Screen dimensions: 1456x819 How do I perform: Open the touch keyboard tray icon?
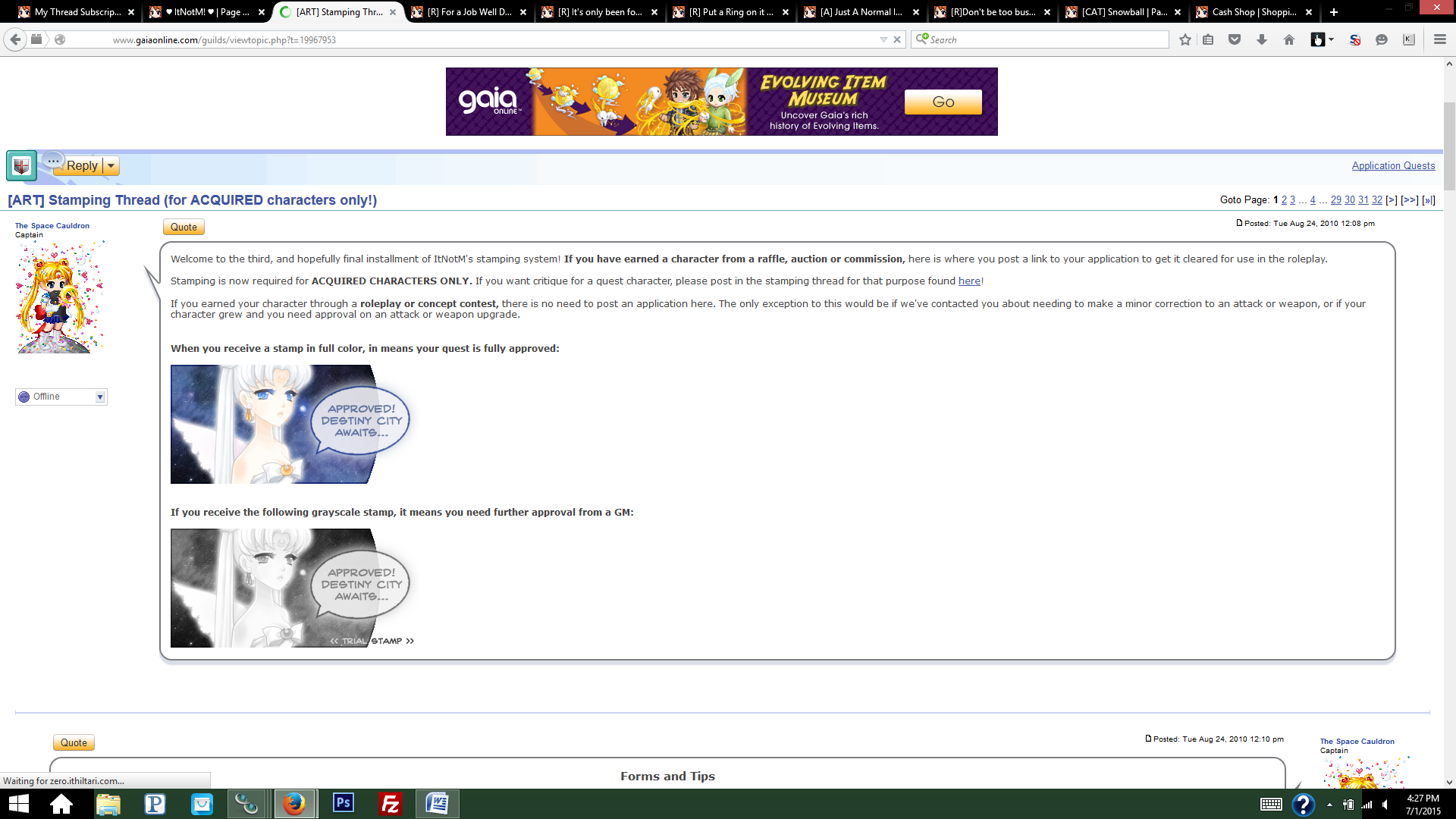pos(1271,805)
